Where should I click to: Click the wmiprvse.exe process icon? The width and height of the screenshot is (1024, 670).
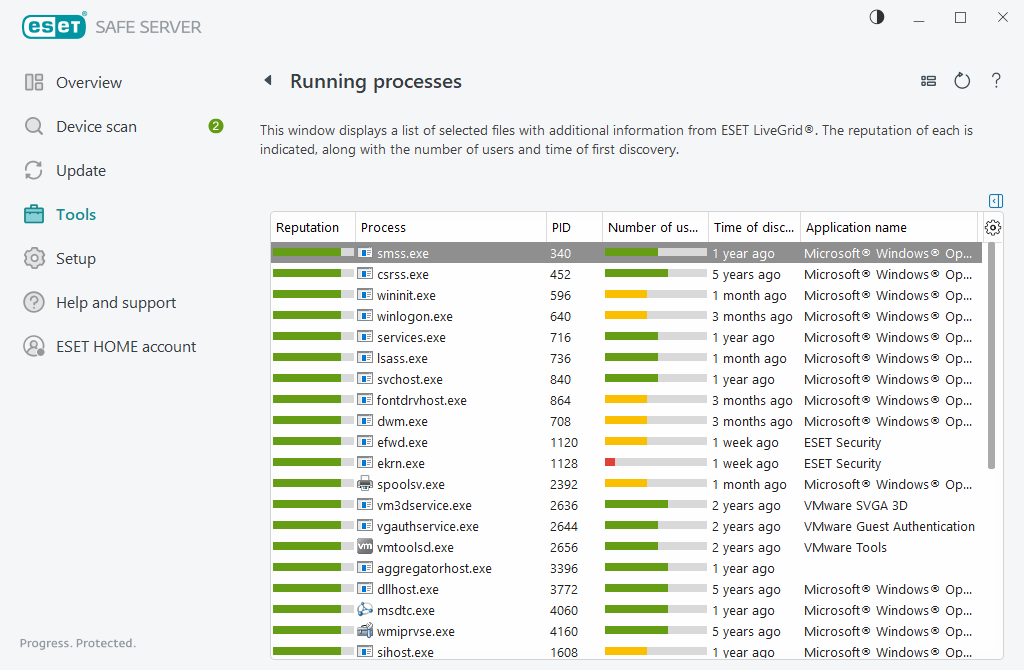365,631
